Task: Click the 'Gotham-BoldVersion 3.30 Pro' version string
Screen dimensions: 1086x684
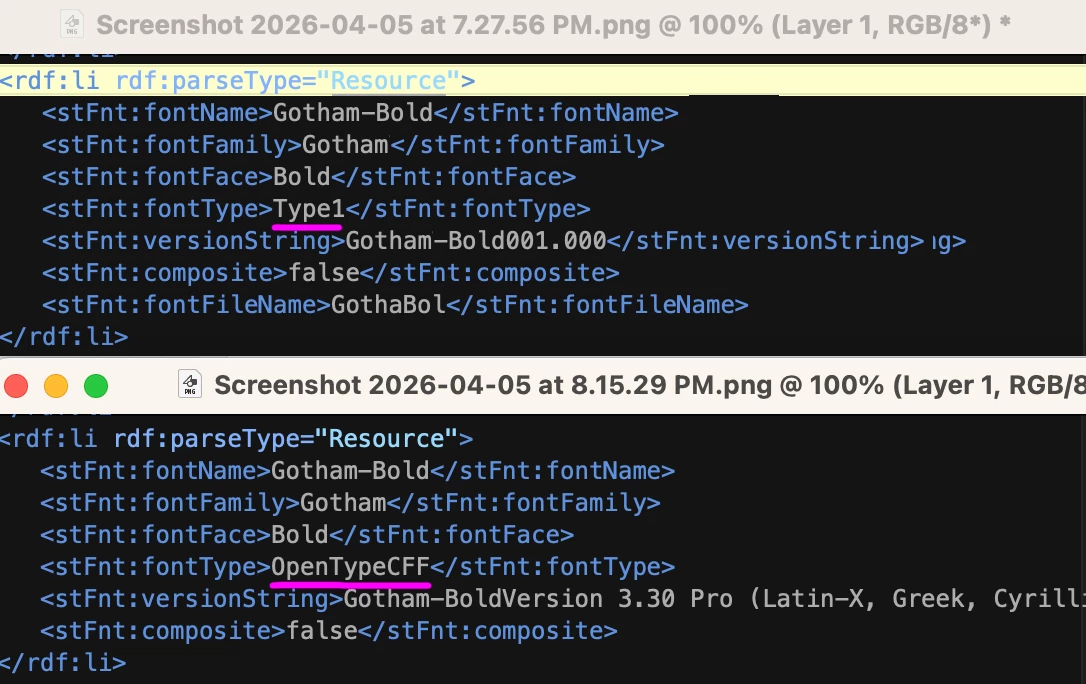Action: click(x=537, y=599)
